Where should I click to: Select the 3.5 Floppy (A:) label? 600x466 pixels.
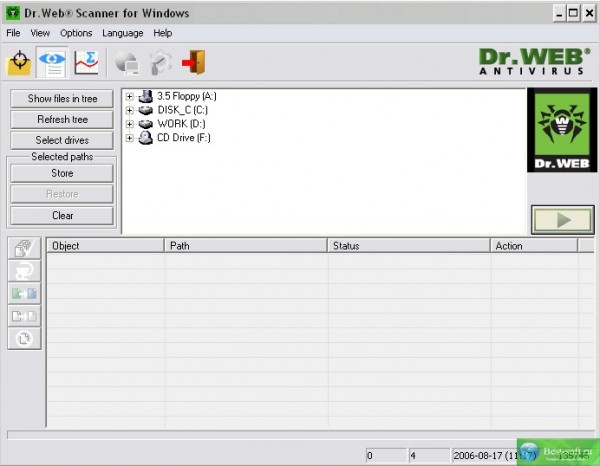(187, 96)
